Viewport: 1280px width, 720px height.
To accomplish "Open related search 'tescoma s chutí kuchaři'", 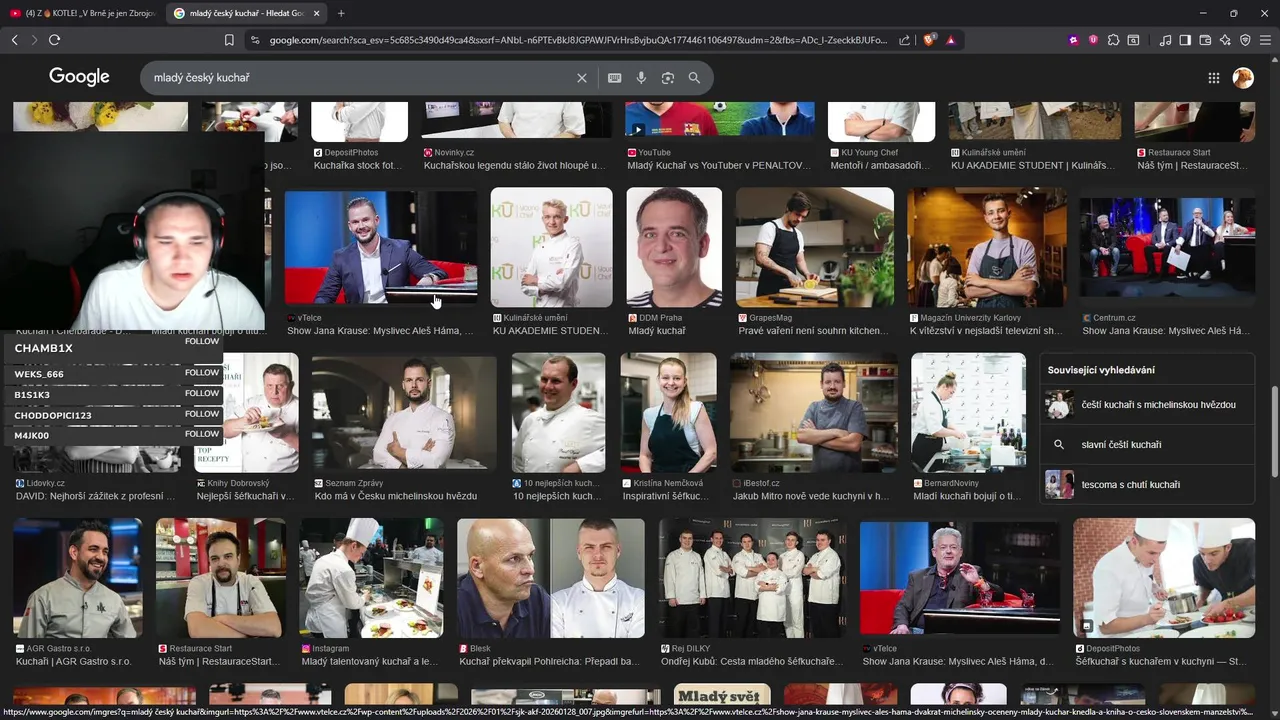I will tap(1147, 485).
